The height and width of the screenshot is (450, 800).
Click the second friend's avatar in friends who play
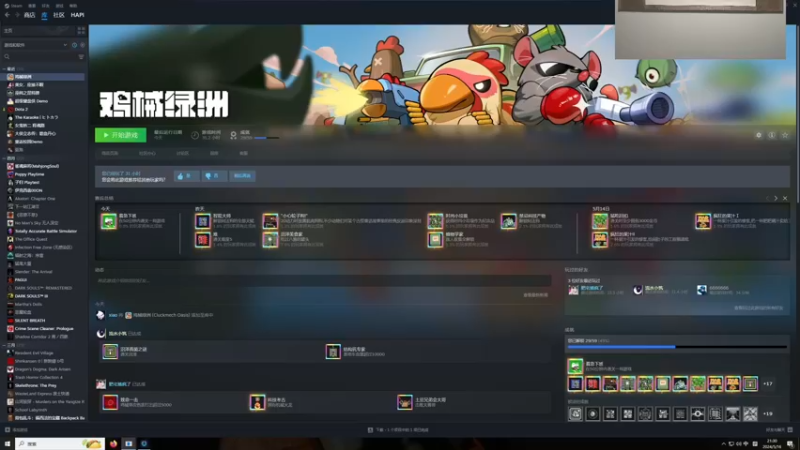pos(638,290)
